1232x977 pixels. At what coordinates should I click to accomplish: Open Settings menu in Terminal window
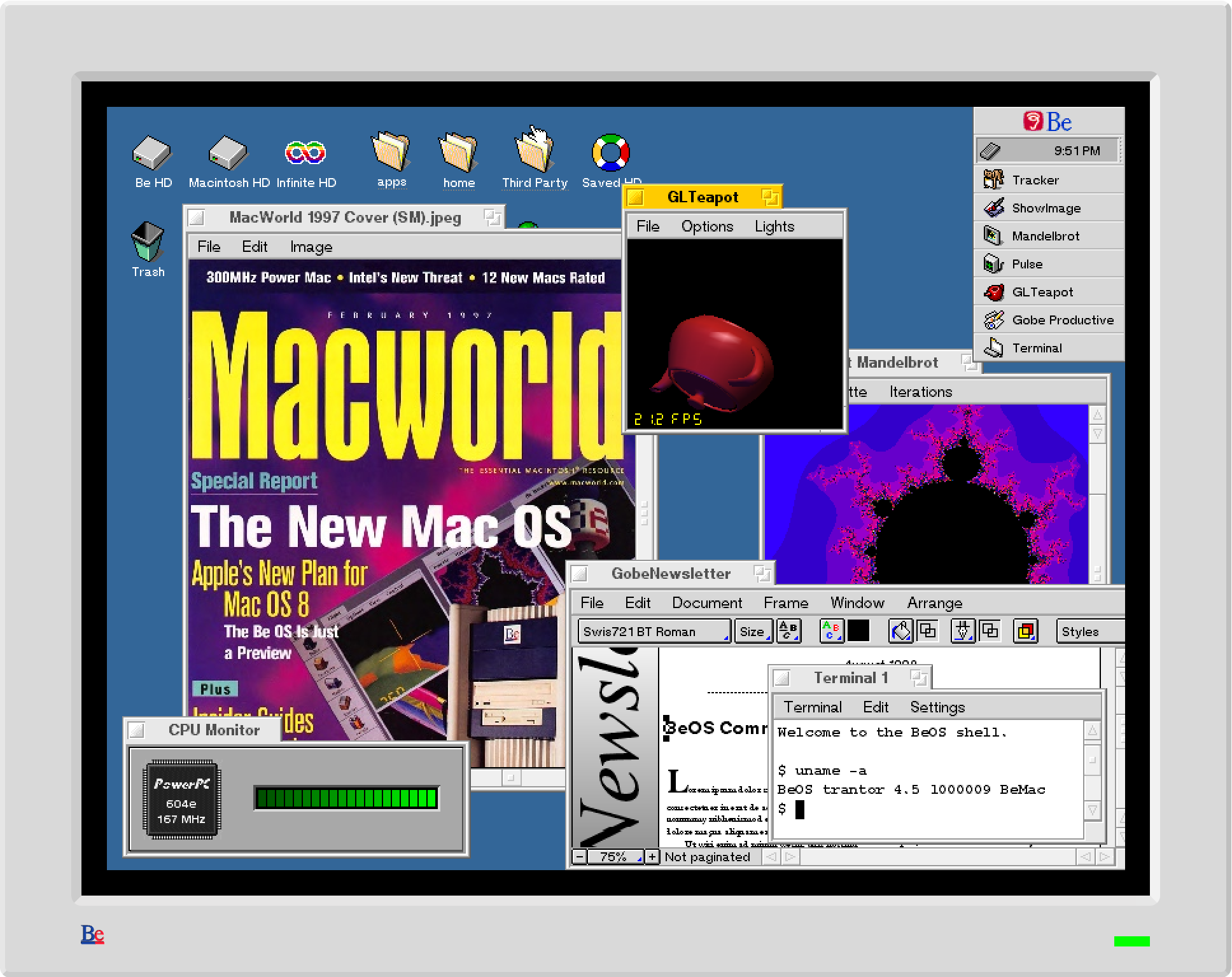pos(937,707)
